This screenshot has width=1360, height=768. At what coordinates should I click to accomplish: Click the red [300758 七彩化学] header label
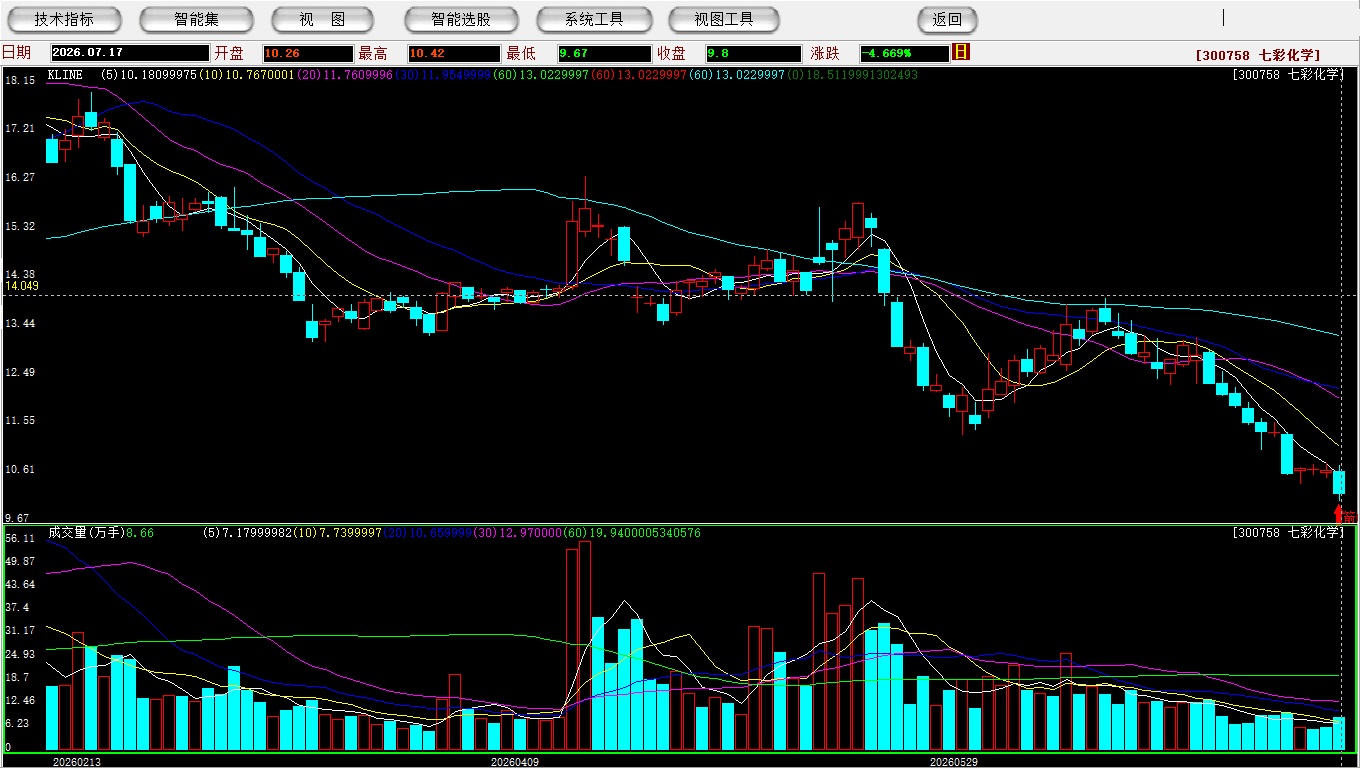pos(1258,55)
